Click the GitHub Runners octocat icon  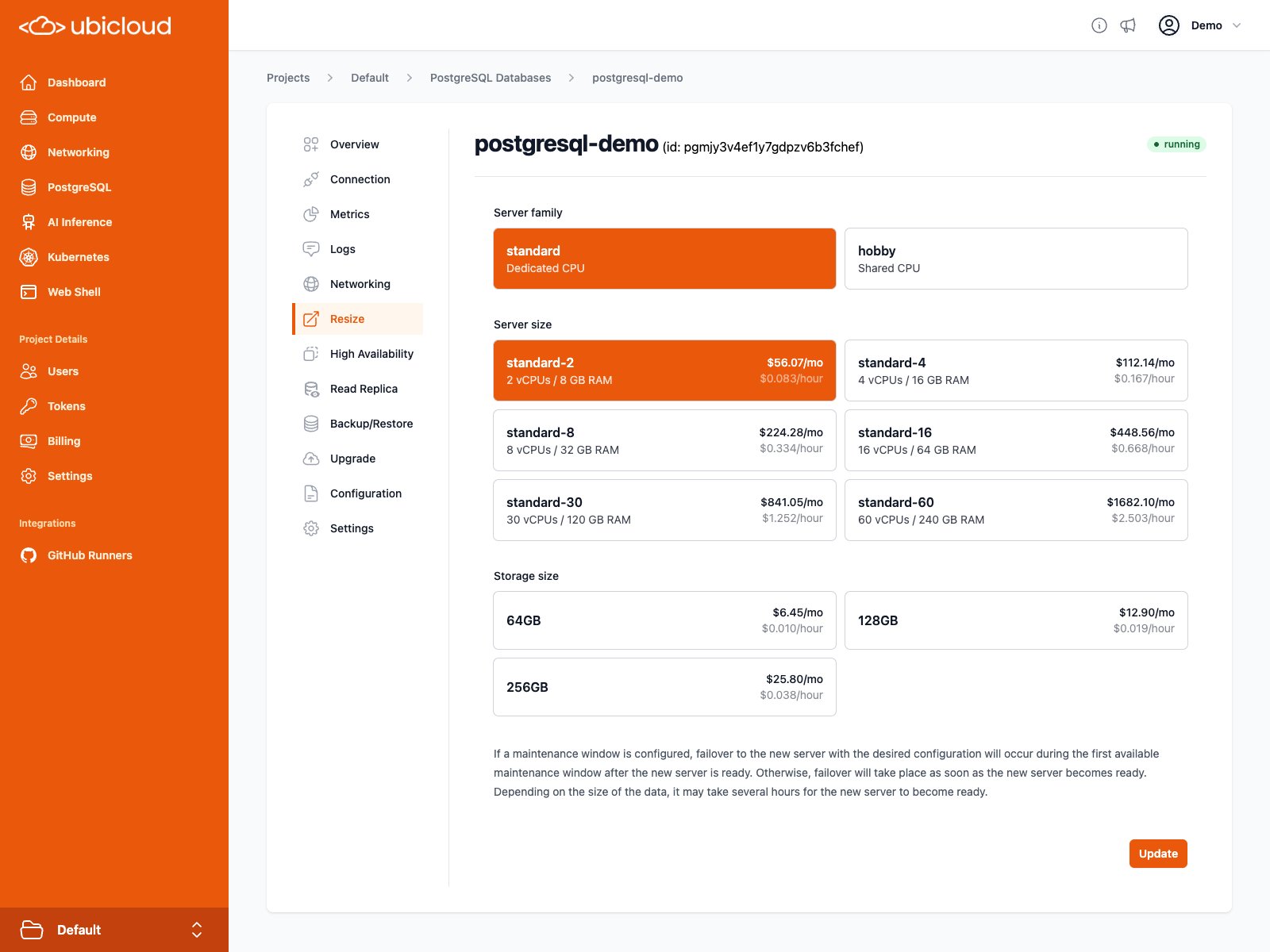point(29,555)
